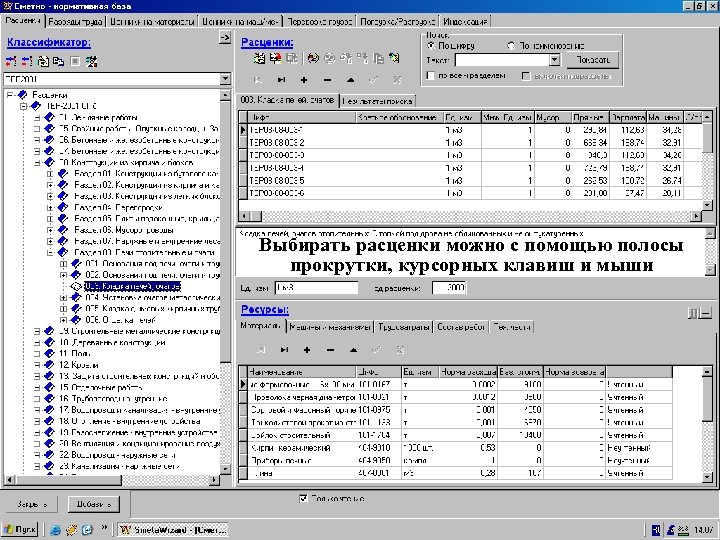Open the Трудозатраты resources tab
Viewport: 720px width, 540px height.
pos(404,327)
